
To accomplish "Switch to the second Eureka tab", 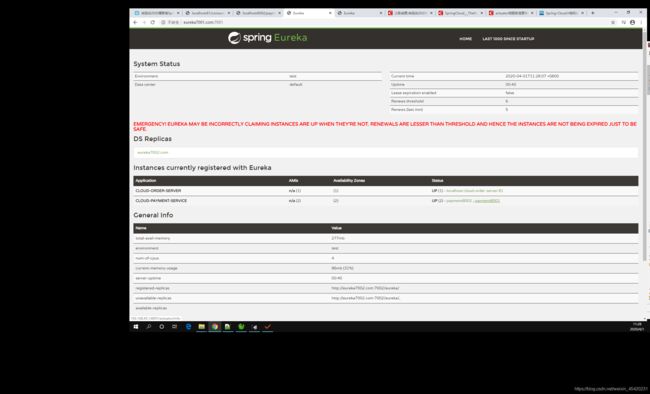I will tap(359, 13).
